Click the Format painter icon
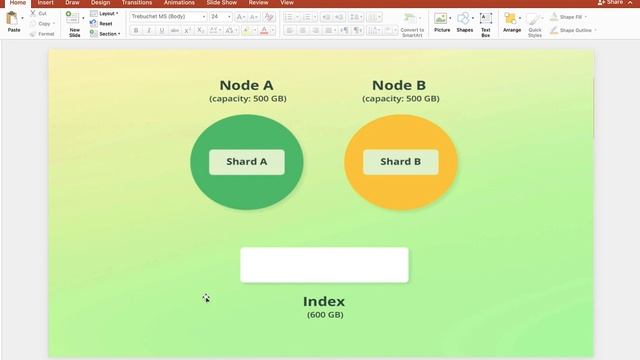The height and width of the screenshot is (360, 640). tap(33, 34)
